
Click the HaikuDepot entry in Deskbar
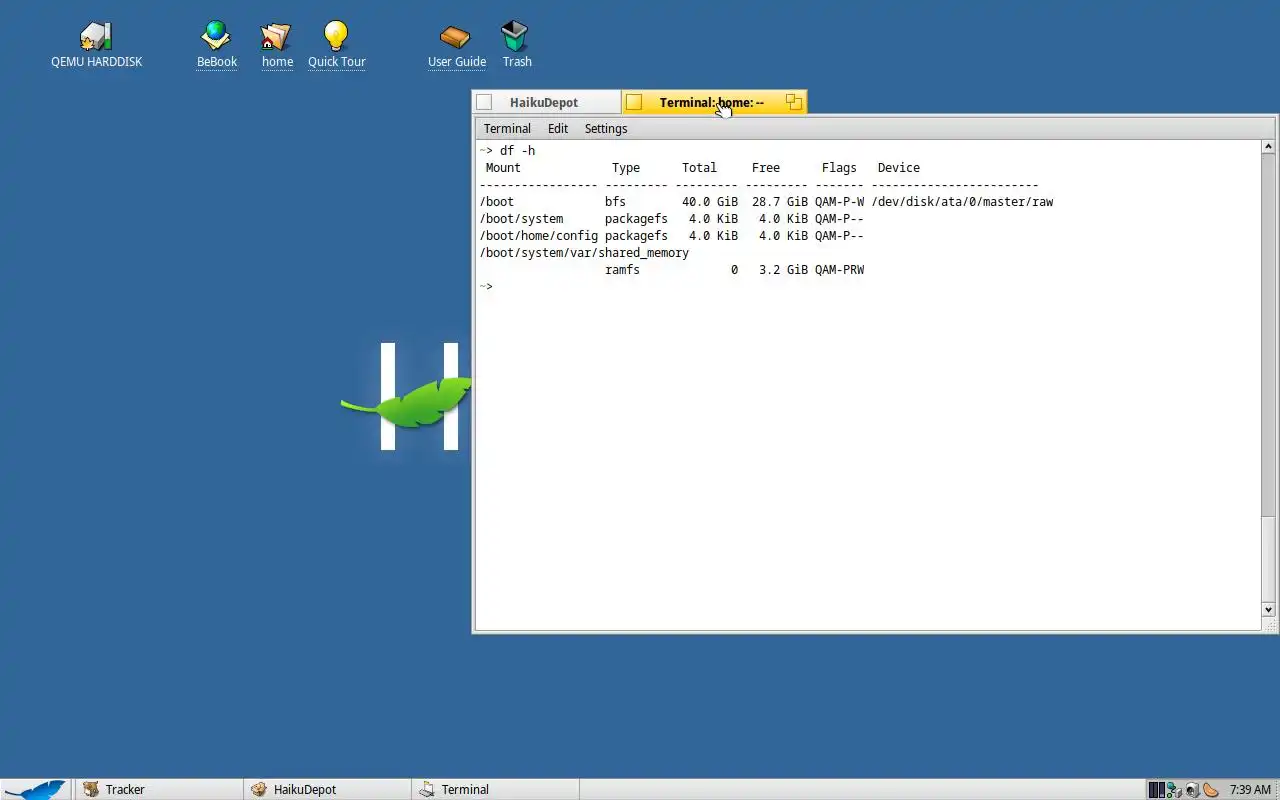click(x=327, y=789)
